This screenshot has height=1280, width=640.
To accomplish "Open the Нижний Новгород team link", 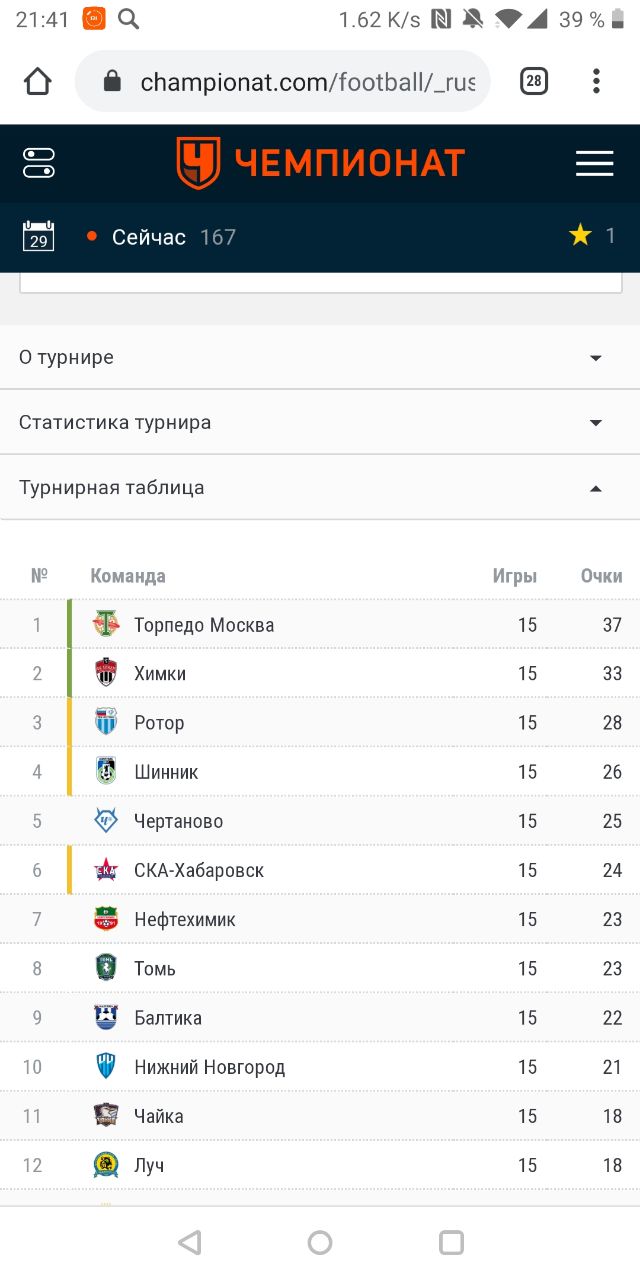I will point(210,1067).
